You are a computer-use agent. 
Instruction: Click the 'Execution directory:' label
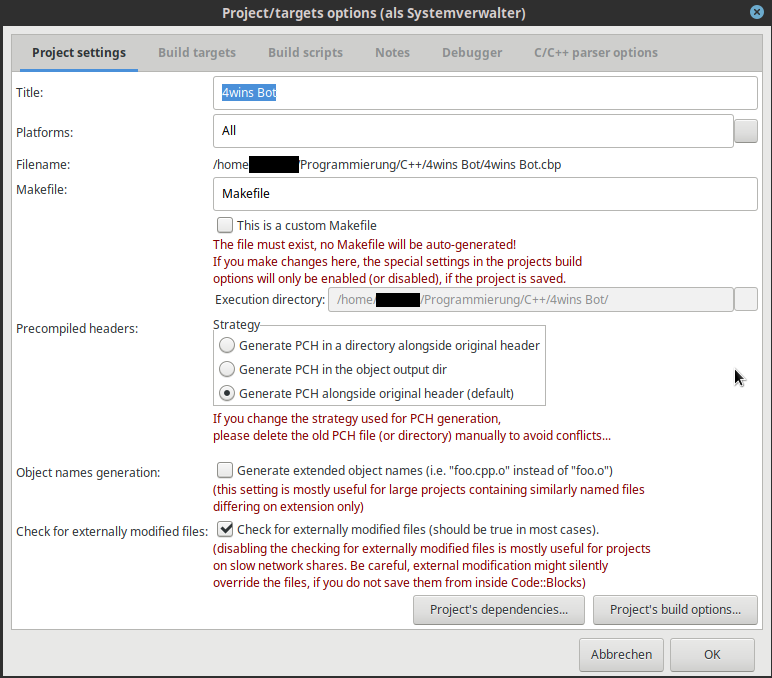tap(270, 299)
